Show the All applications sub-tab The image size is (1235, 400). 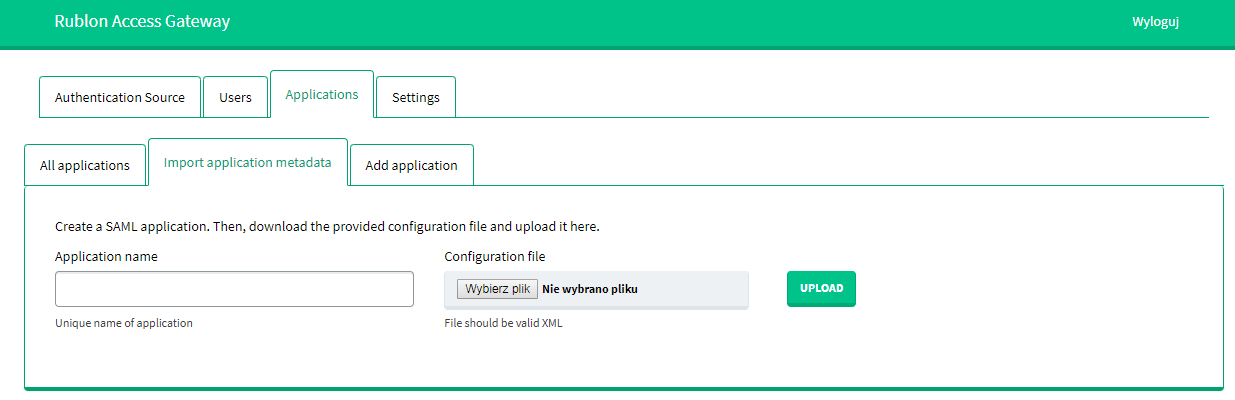point(85,165)
